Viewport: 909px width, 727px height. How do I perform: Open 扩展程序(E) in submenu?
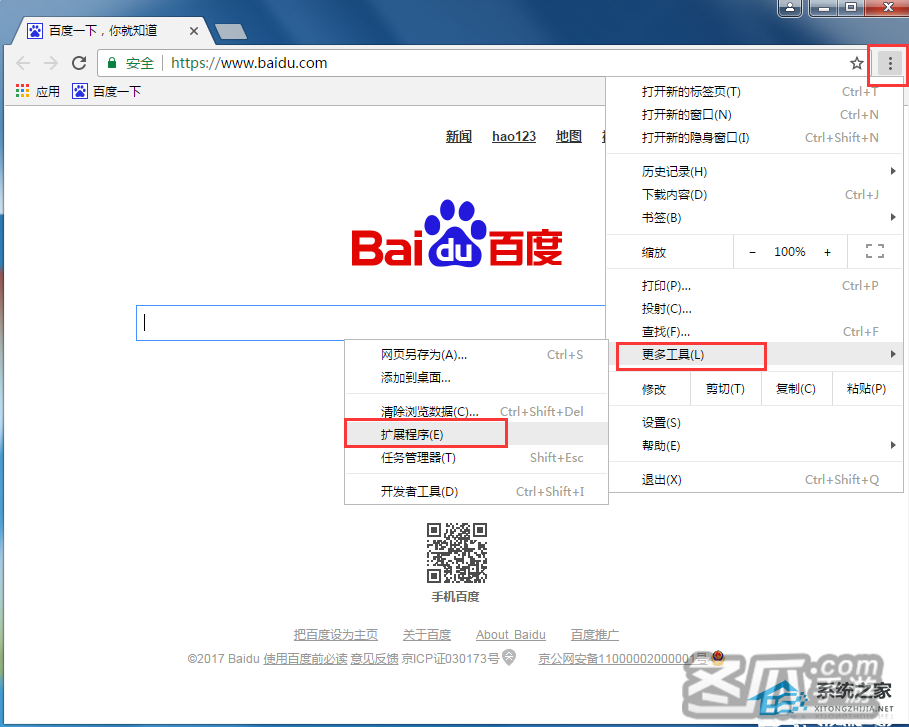[x=477, y=434]
